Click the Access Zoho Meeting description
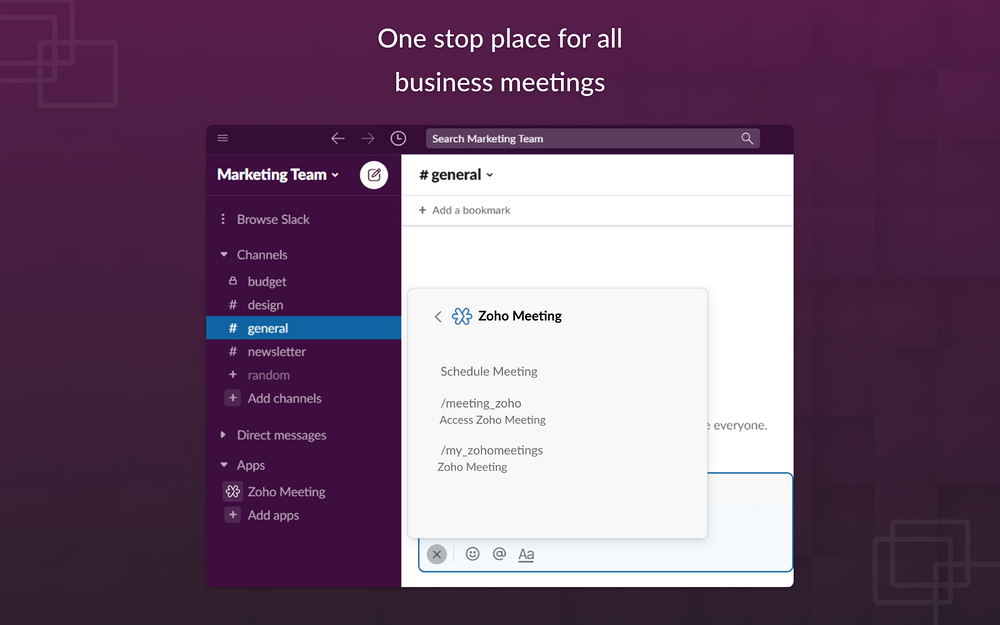Viewport: 1000px width, 625px height. [492, 420]
